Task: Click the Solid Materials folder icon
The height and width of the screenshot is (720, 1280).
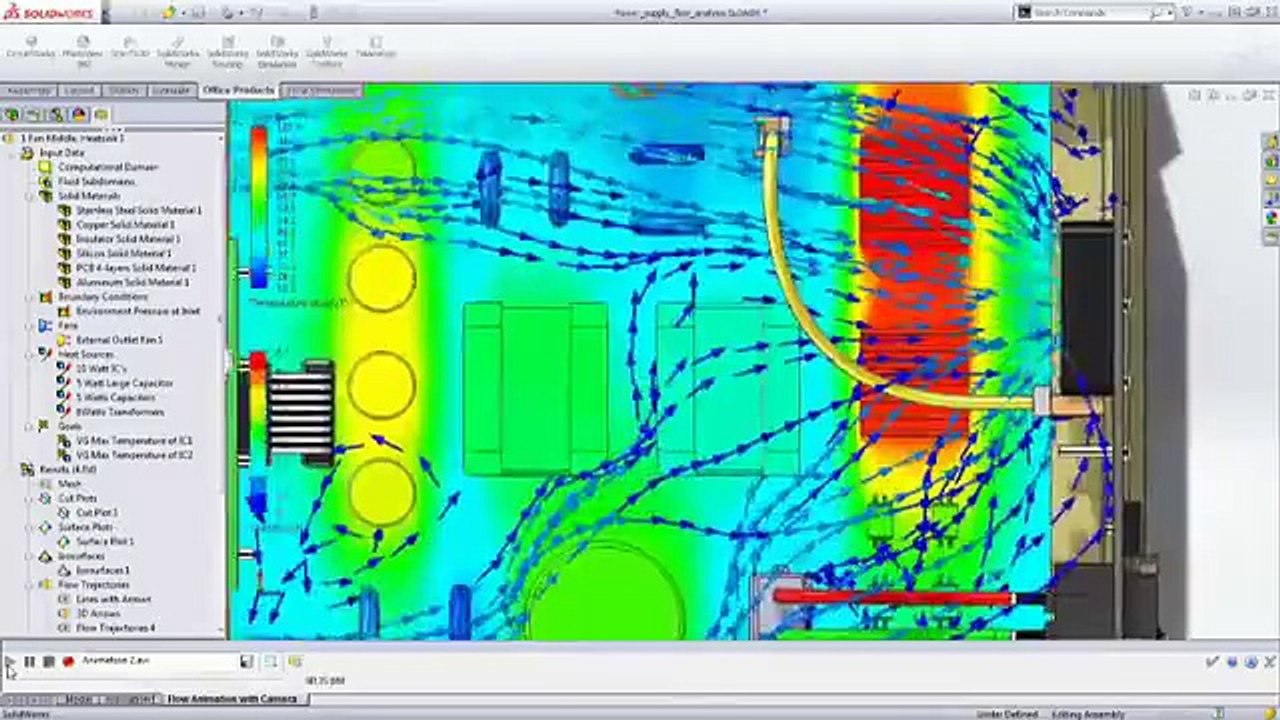Action: [45, 196]
